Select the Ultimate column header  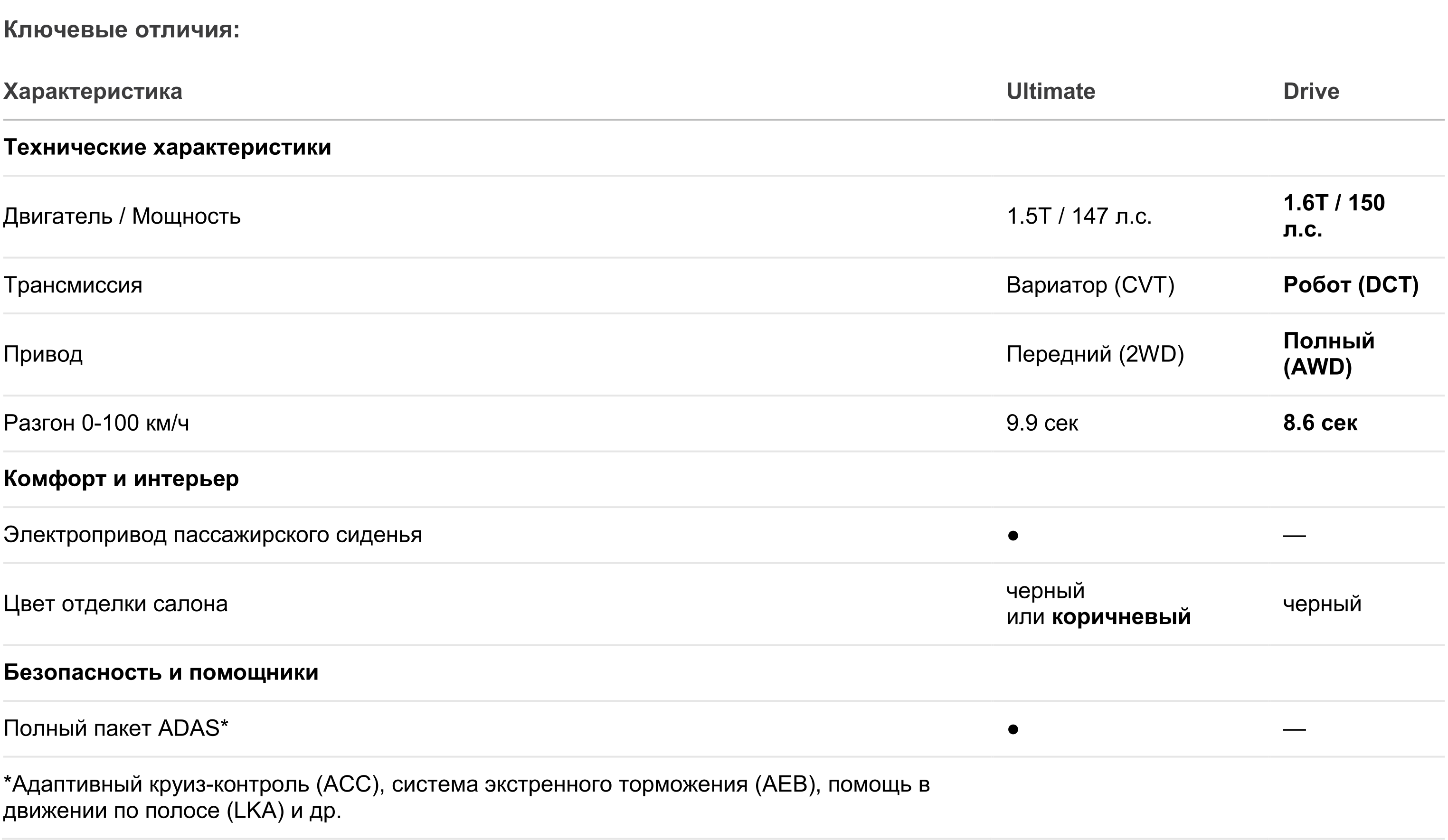[x=1051, y=91]
